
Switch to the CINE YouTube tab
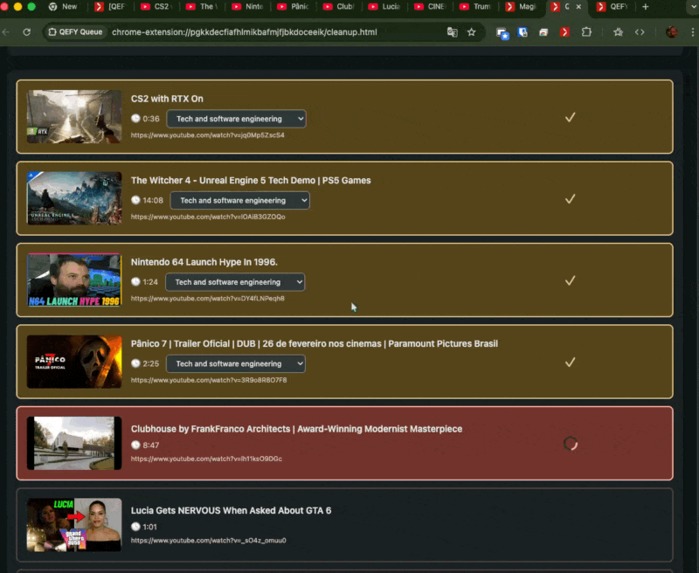430,7
